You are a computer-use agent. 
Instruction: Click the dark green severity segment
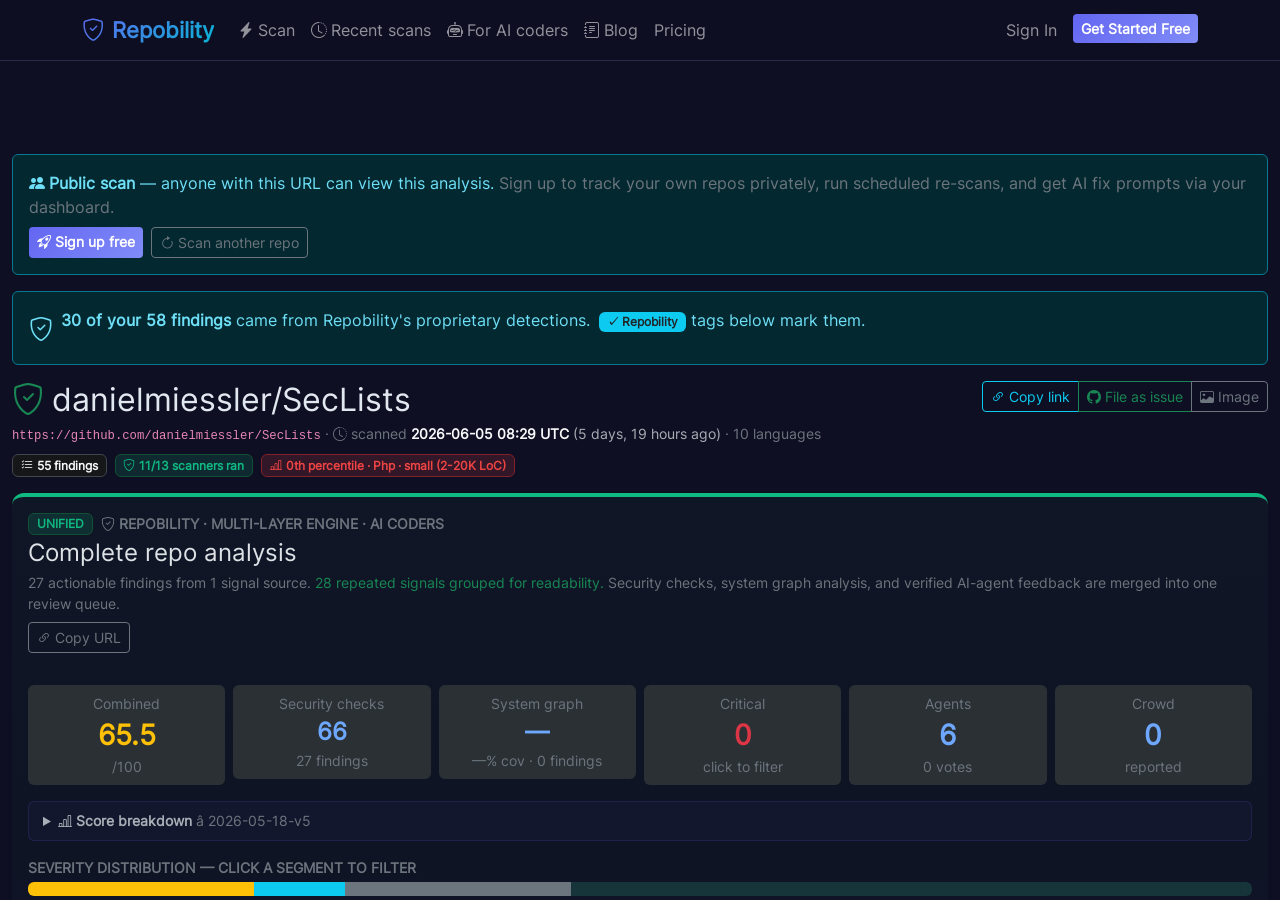click(911, 889)
